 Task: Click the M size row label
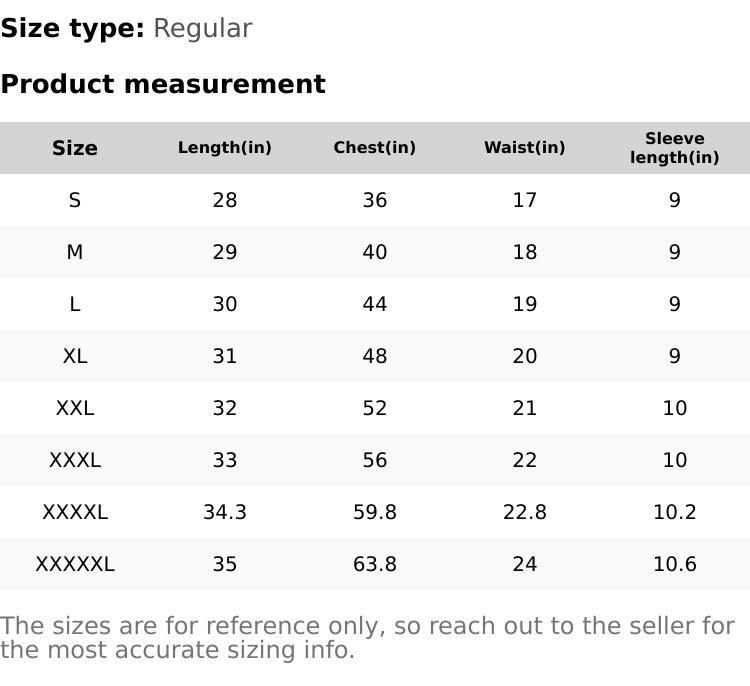(75, 252)
